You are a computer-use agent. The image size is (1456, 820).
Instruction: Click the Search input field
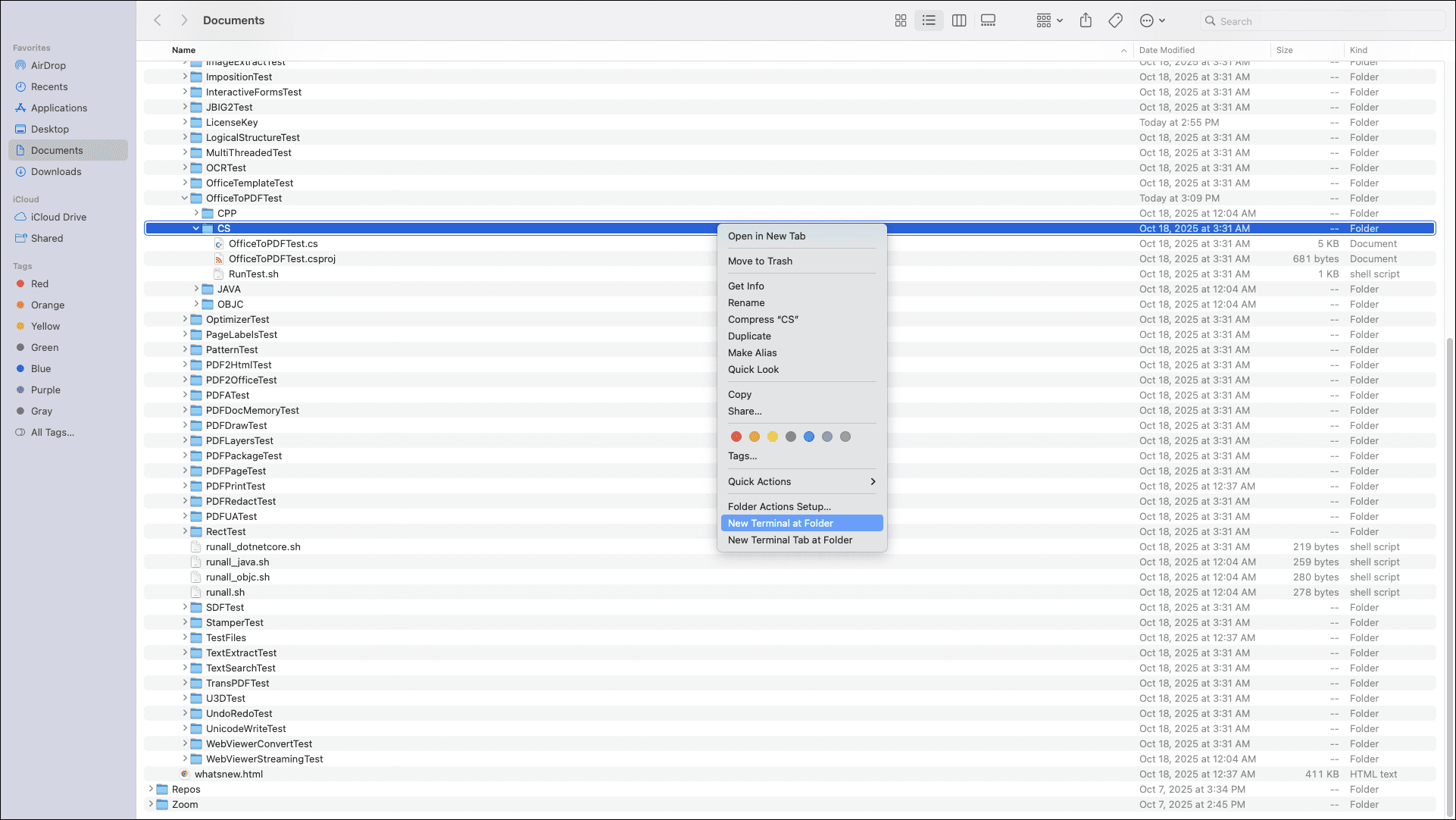coord(1326,21)
